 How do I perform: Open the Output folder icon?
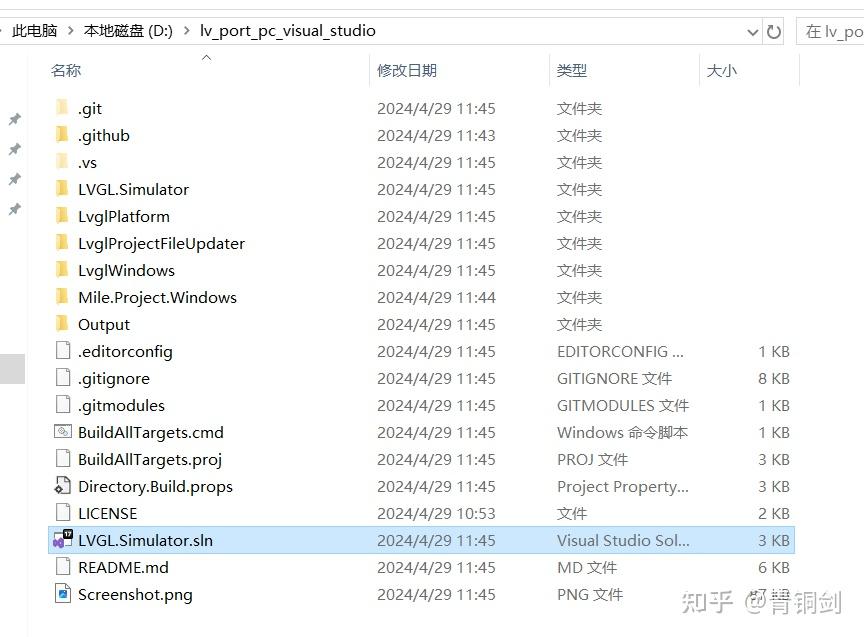click(x=64, y=324)
